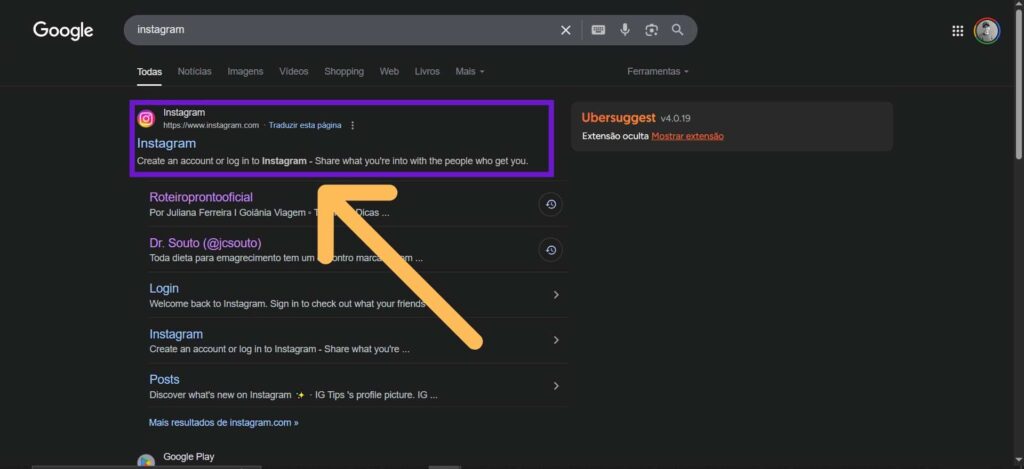Open the Google account profile picture
Viewport: 1024px width, 469px height.
click(987, 31)
